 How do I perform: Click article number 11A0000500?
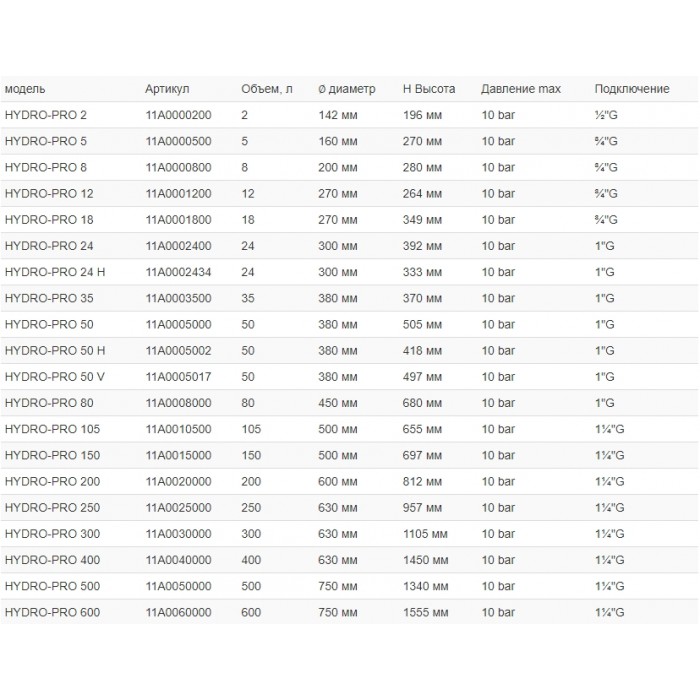pos(179,142)
